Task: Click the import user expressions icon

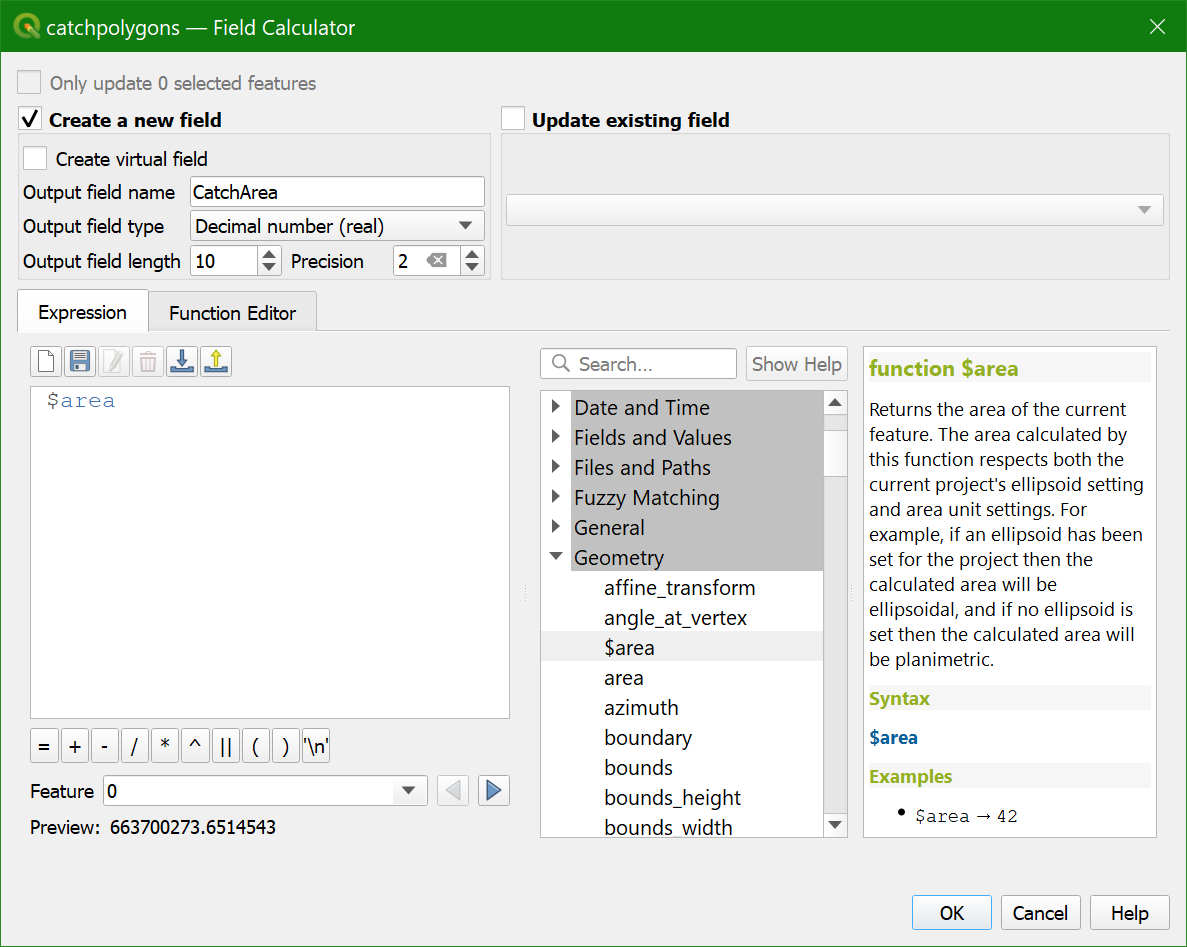Action: [182, 362]
